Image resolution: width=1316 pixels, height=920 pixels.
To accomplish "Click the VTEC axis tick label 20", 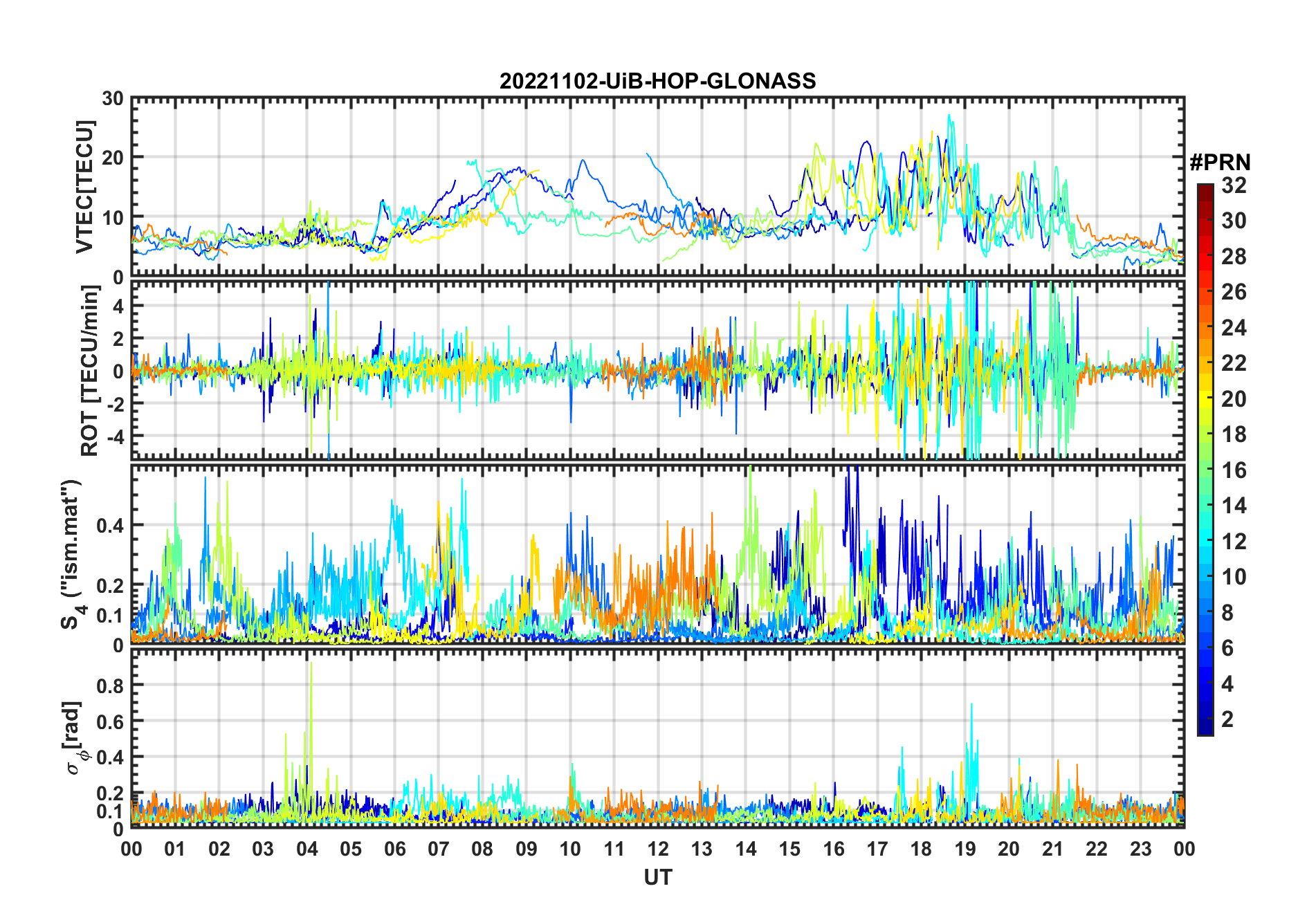I will [113, 158].
